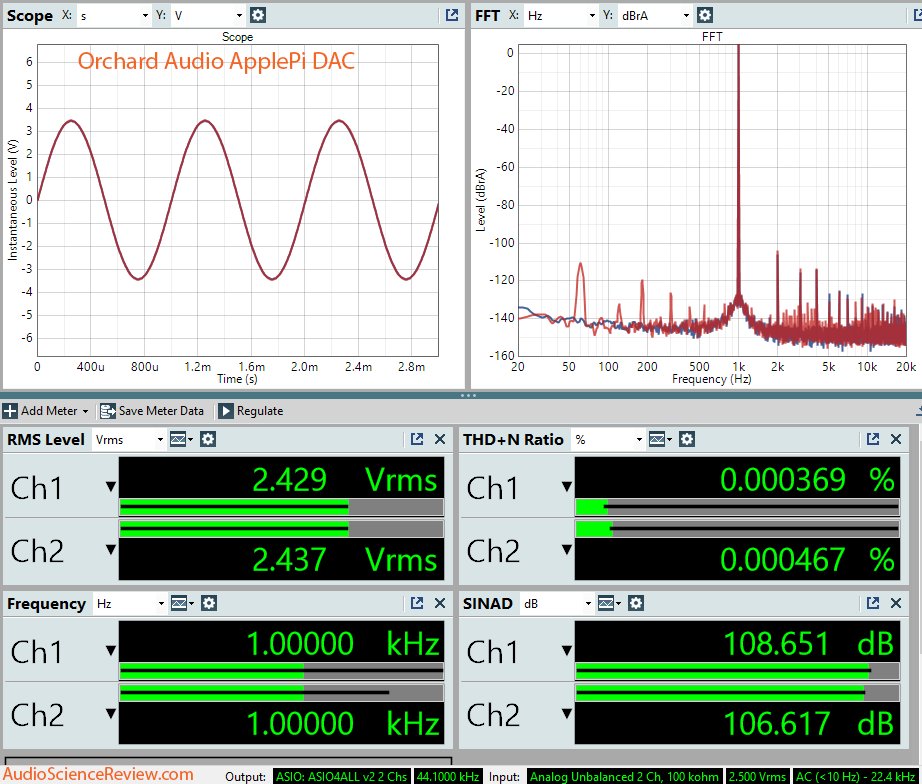Open FFT graph settings gear
The height and width of the screenshot is (784, 922).
(704, 15)
